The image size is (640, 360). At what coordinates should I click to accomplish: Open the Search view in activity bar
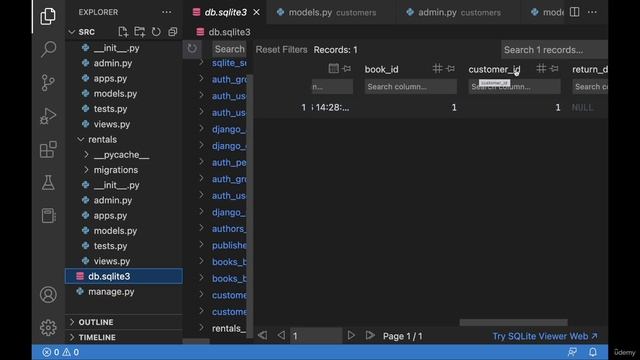pos(48,49)
